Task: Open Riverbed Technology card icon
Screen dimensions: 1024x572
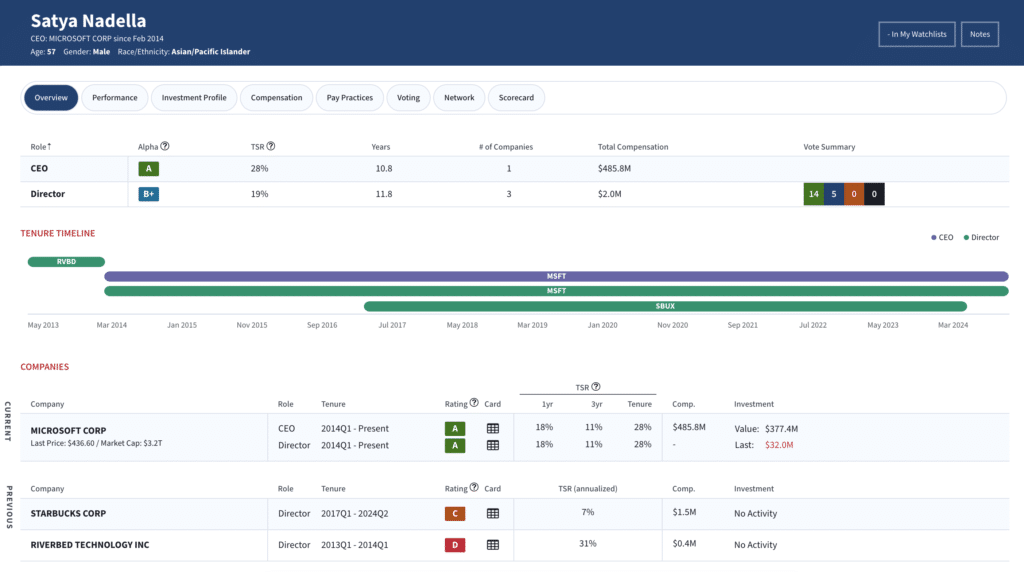Action: click(x=493, y=545)
